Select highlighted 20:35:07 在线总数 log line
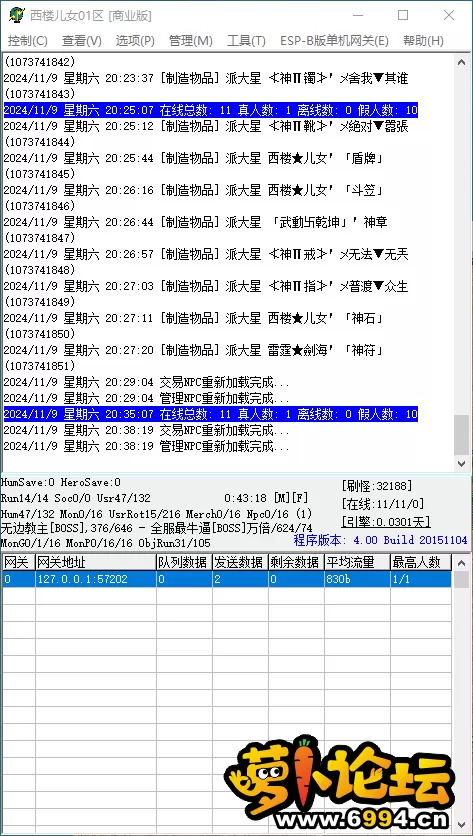473x836 pixels. [x=211, y=414]
